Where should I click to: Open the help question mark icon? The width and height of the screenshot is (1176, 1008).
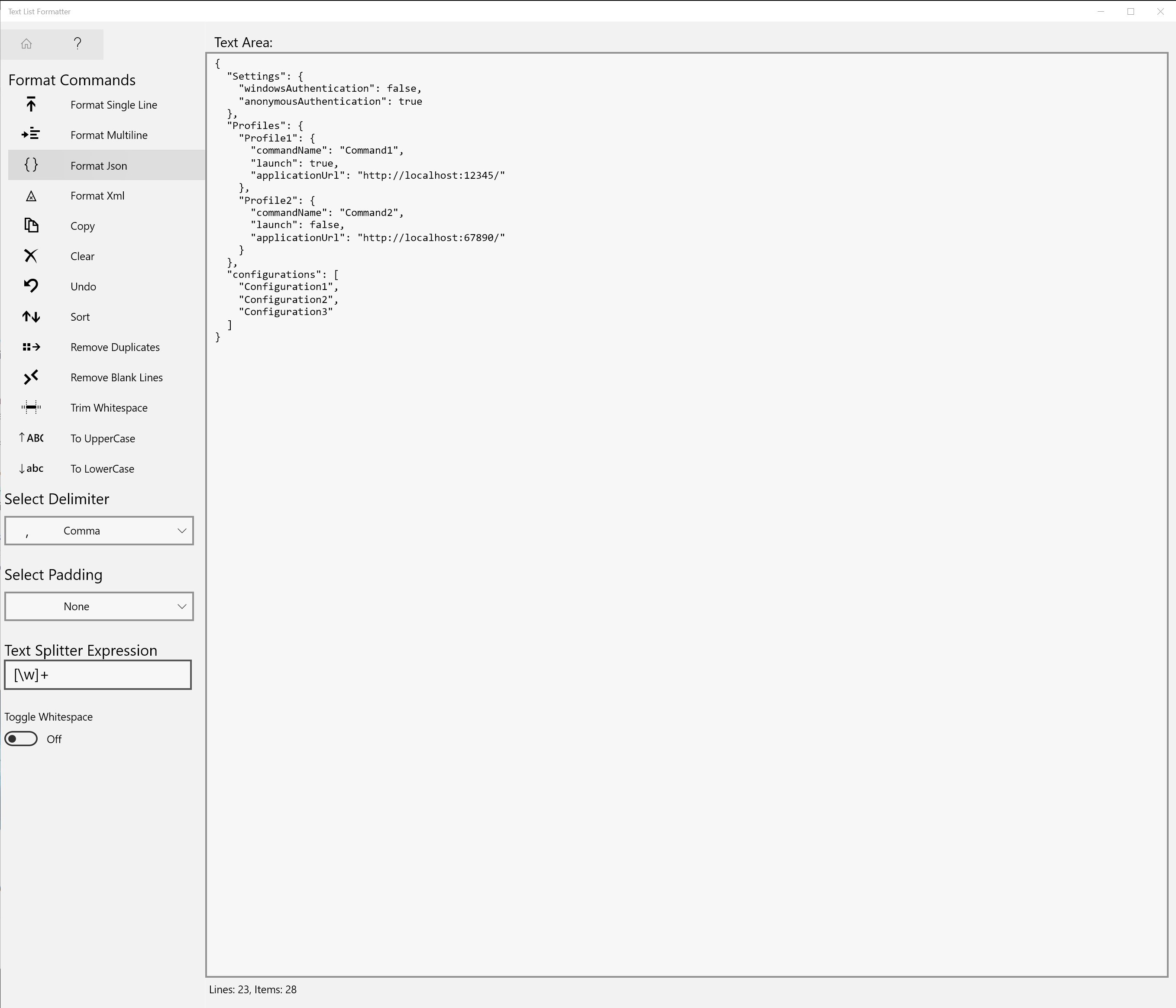(x=78, y=44)
